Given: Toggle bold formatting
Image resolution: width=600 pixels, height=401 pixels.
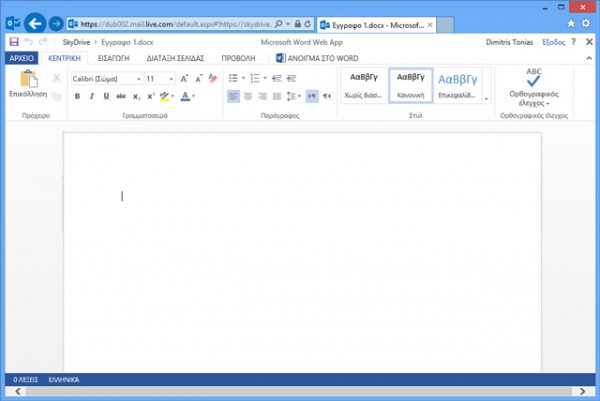Looking at the screenshot, I should pyautogui.click(x=77, y=96).
